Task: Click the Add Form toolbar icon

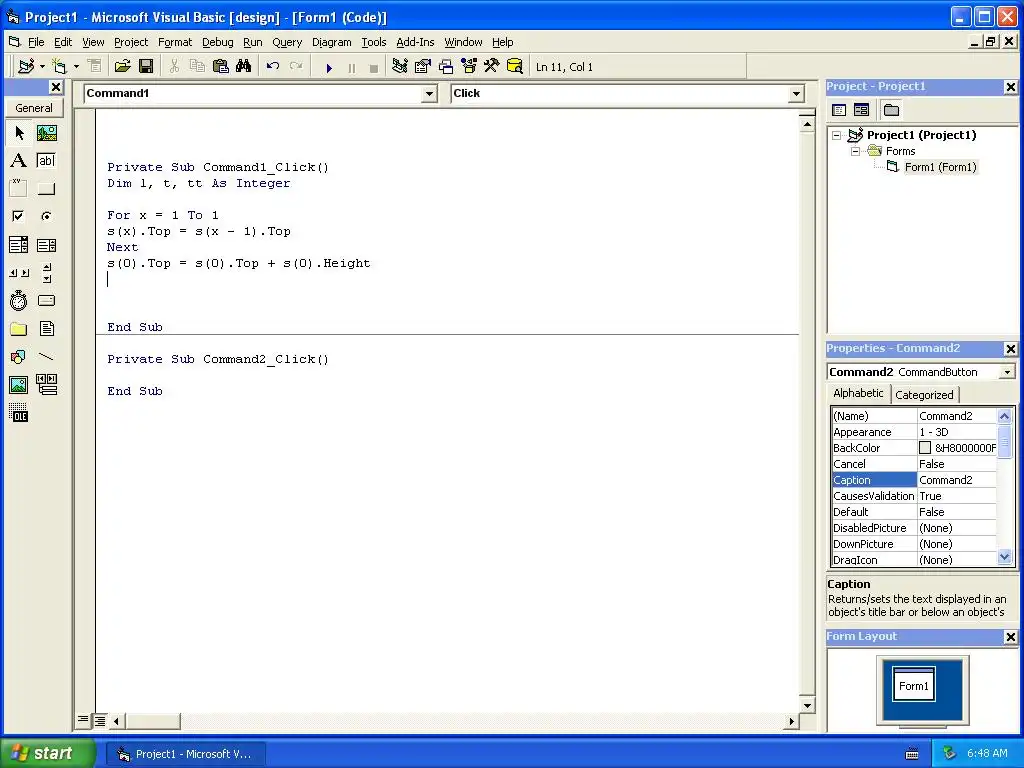Action: point(59,67)
